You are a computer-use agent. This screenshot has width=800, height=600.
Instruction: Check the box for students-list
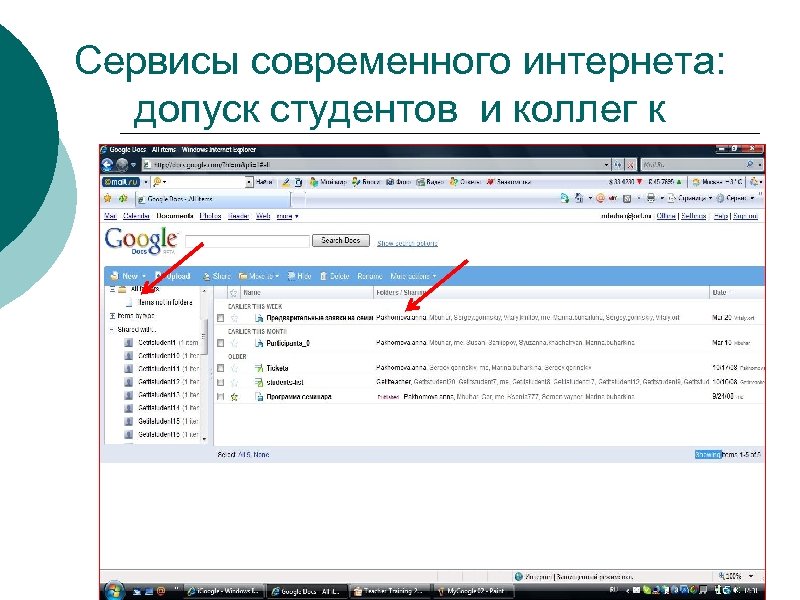[220, 382]
